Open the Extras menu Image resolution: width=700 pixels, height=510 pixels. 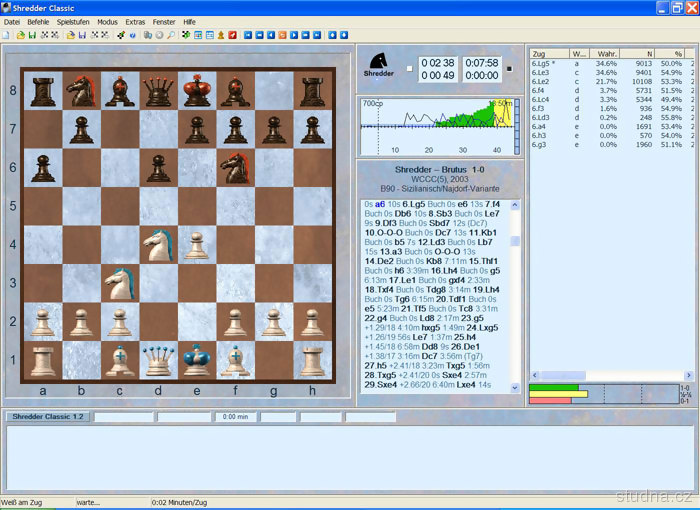pyautogui.click(x=135, y=21)
